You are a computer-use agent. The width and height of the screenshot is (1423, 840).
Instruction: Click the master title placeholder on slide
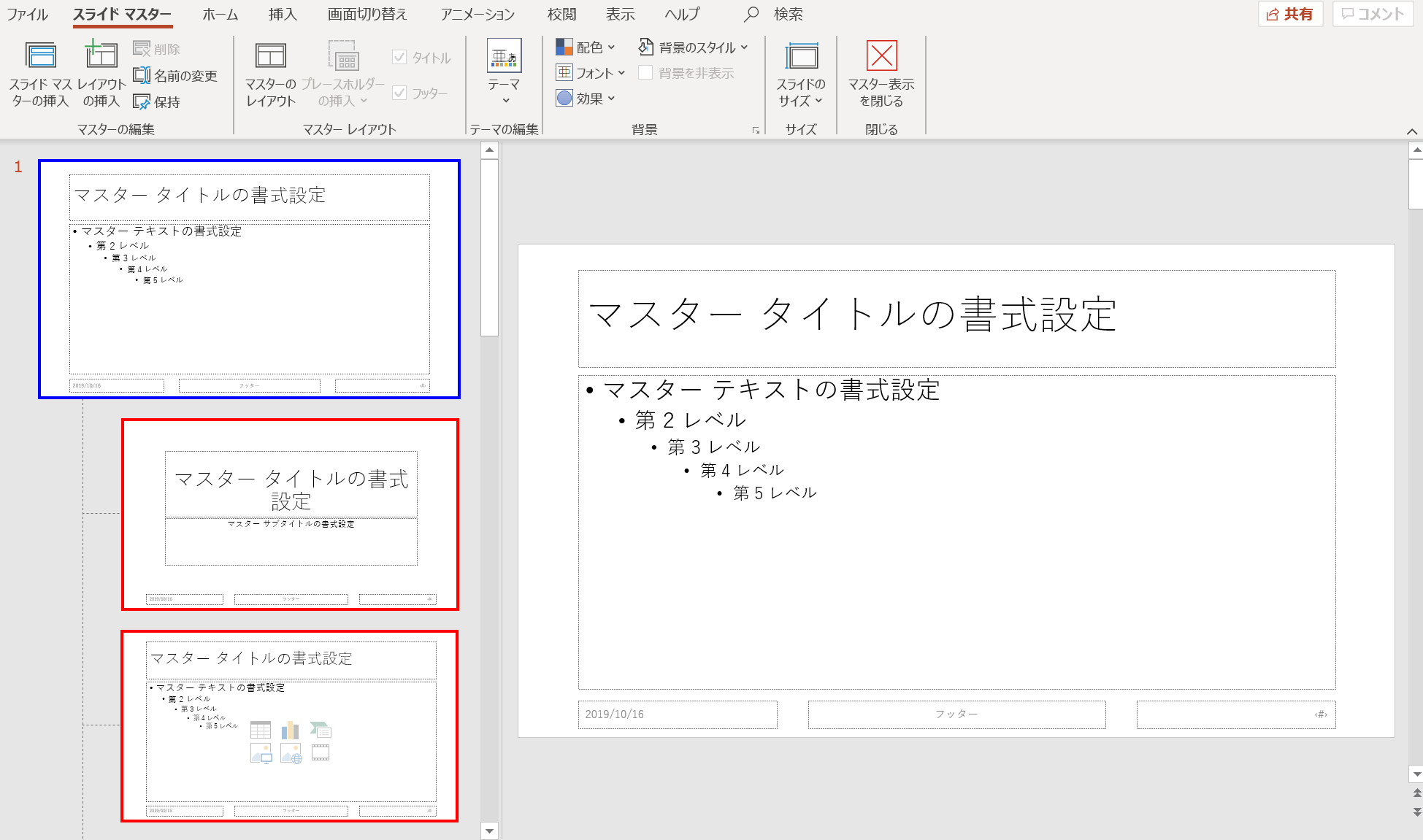point(956,319)
